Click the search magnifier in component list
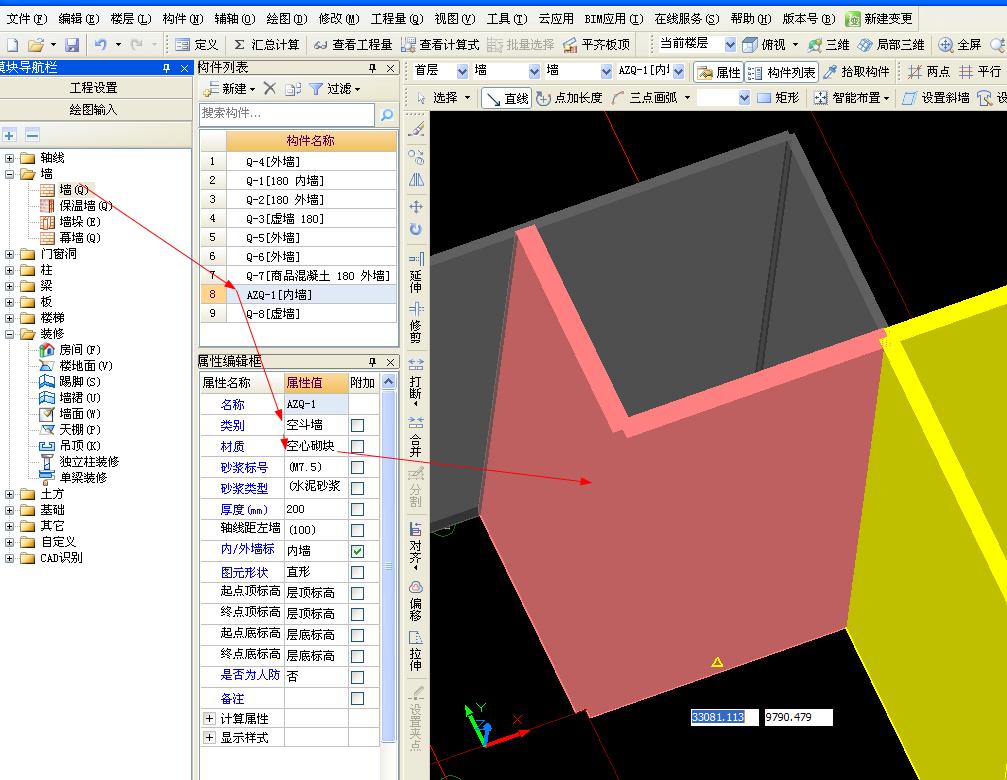 386,115
